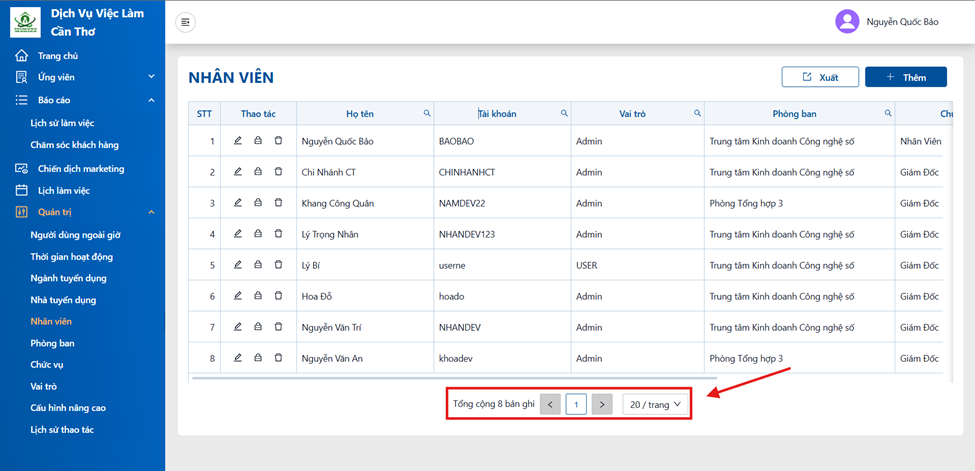Select Nhà tuyển dụng in sidebar

(63, 300)
